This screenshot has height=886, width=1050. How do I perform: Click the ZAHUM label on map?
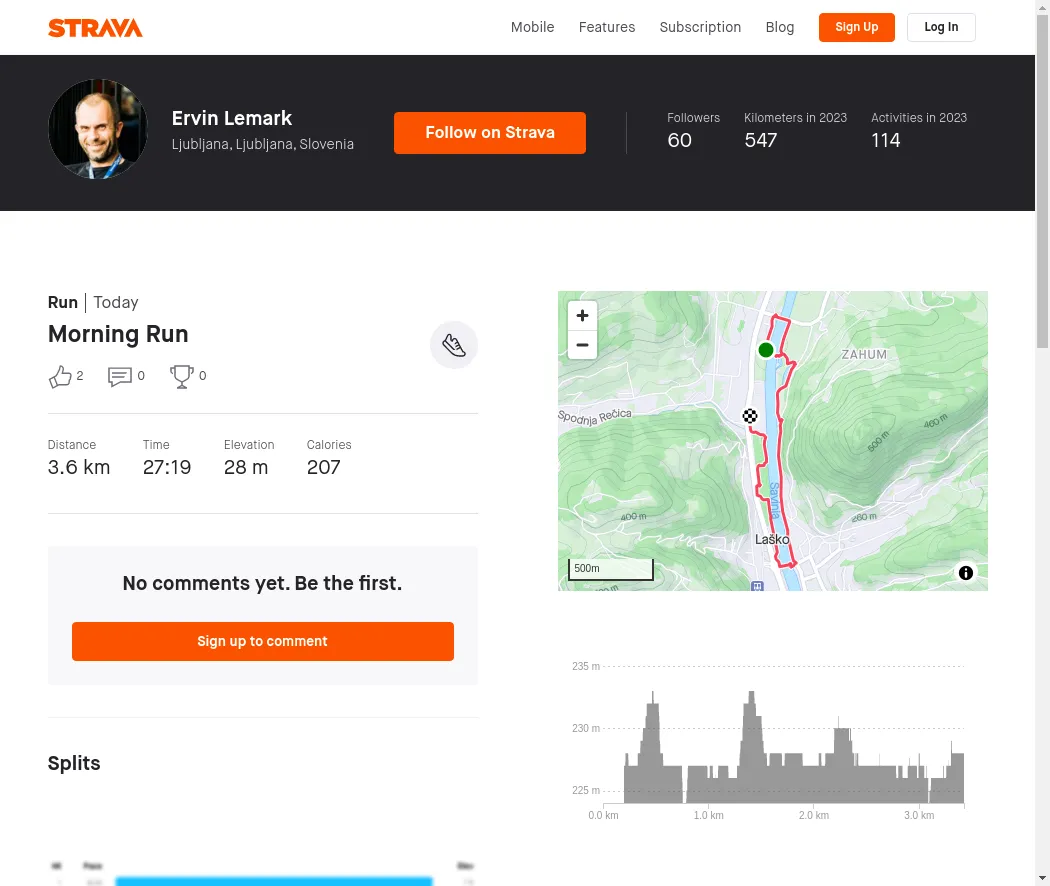864,354
